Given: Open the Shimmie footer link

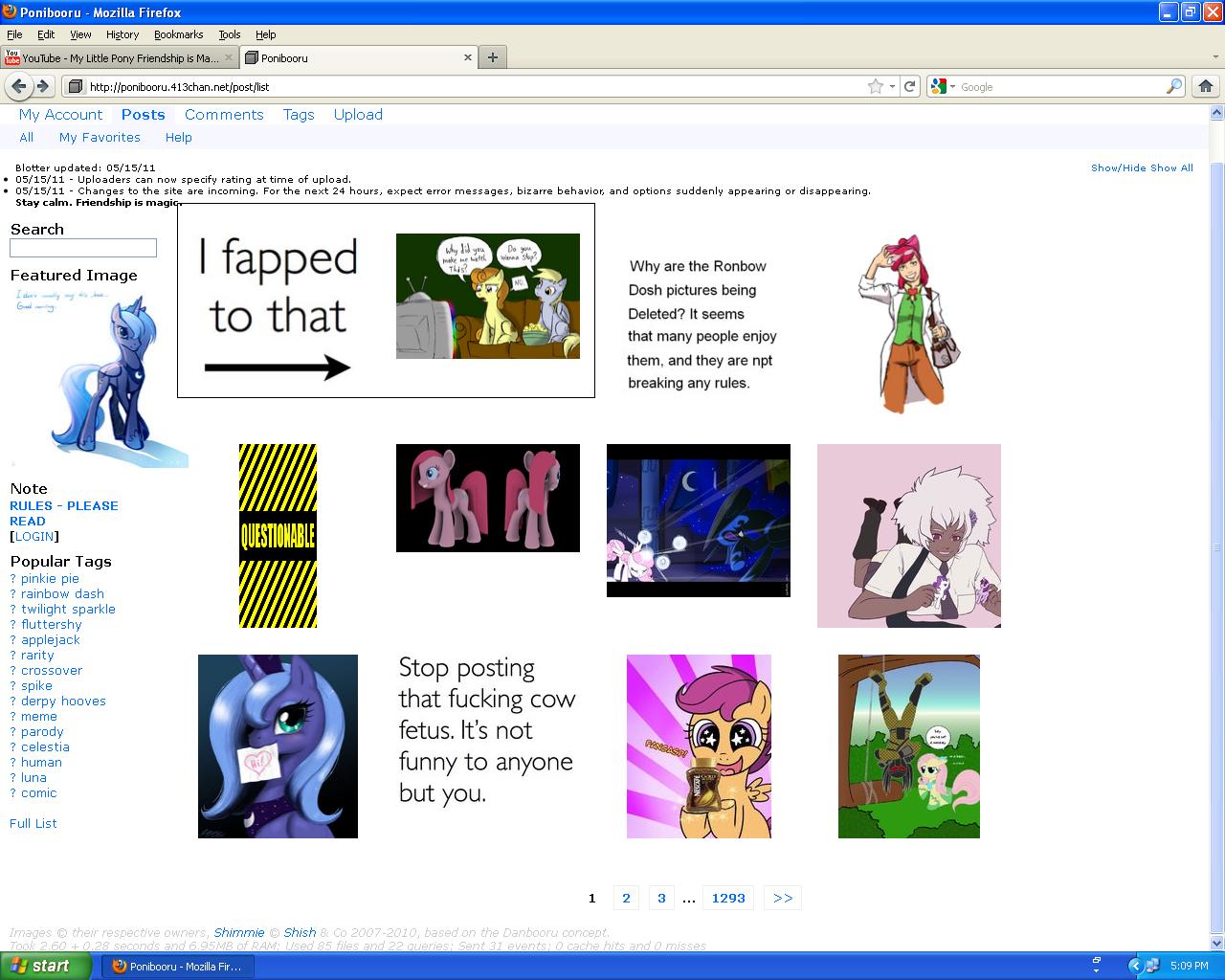Looking at the screenshot, I should coord(239,933).
